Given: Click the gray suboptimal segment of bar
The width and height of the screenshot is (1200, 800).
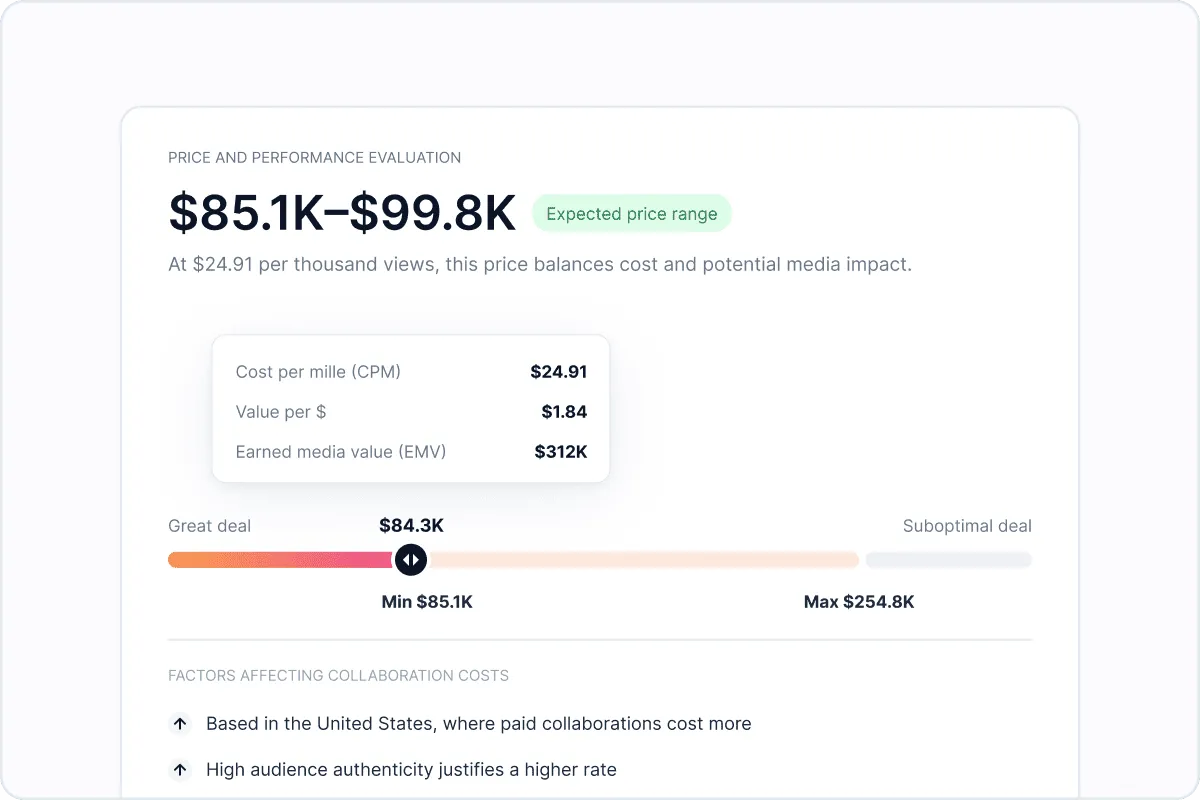Looking at the screenshot, I should (948, 560).
